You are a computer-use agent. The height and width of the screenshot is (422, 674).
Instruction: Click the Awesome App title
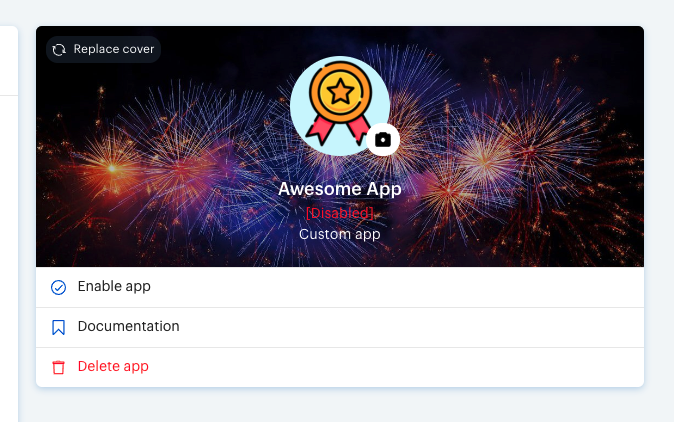pos(340,189)
